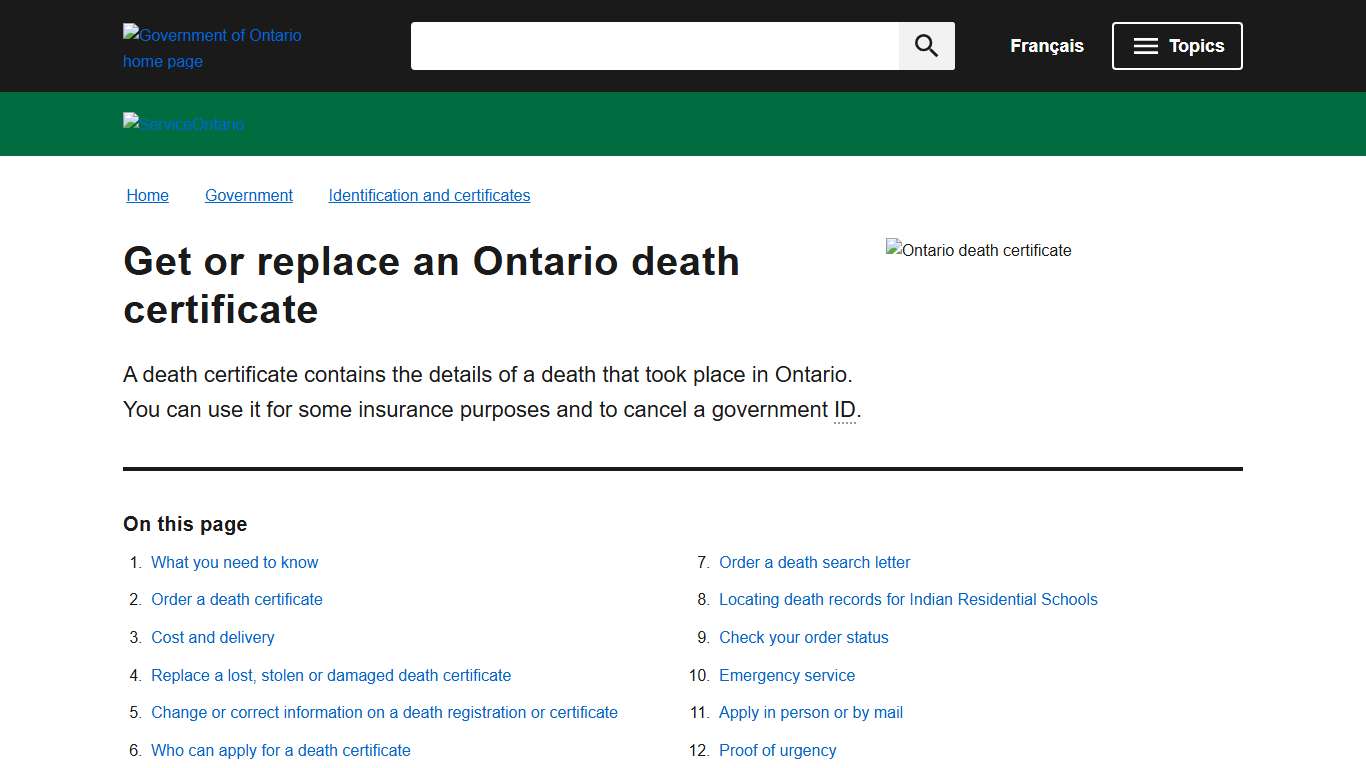
Task: Open Order a death search letter
Action: coord(814,562)
